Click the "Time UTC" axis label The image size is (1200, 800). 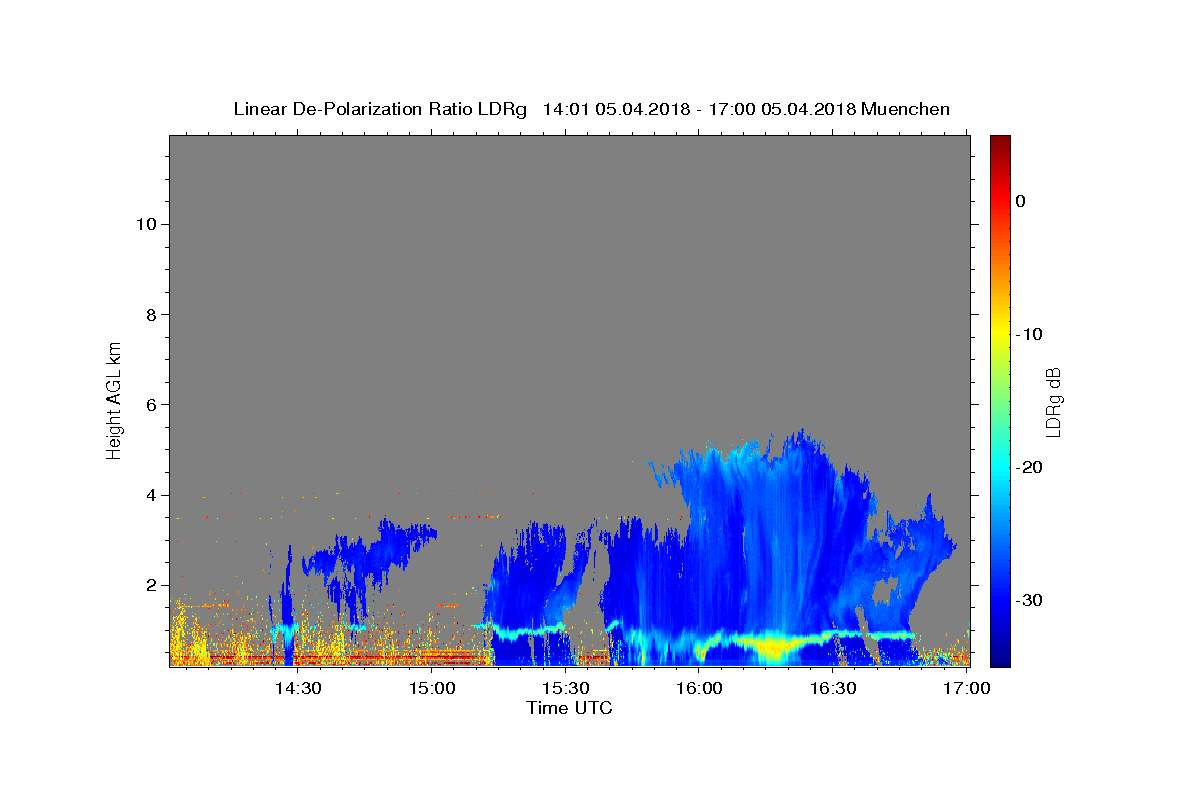click(x=569, y=708)
